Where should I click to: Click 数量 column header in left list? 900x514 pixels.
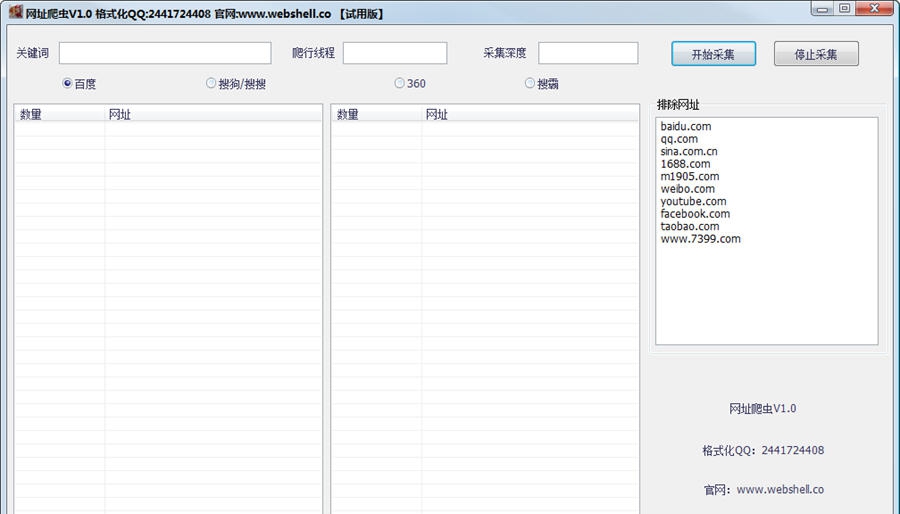tap(60, 114)
